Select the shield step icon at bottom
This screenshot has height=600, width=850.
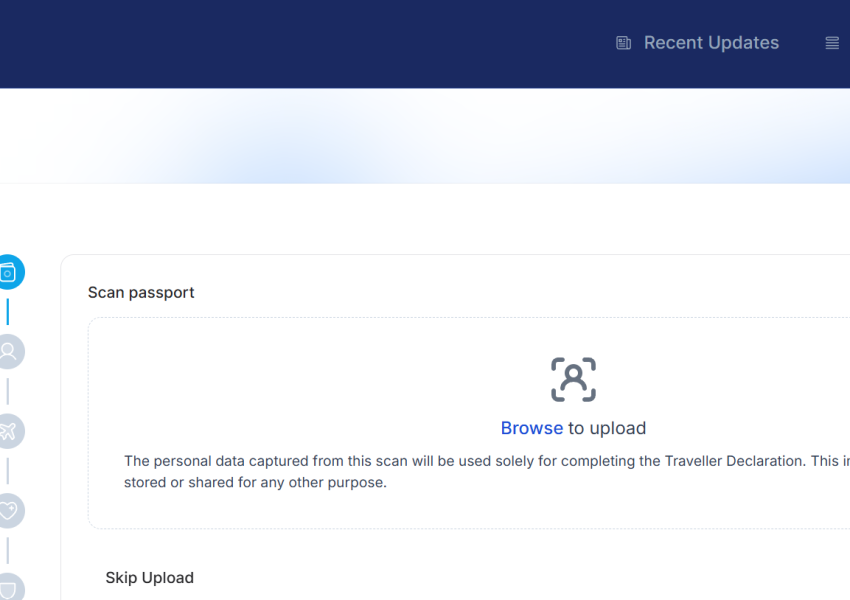coord(9,586)
